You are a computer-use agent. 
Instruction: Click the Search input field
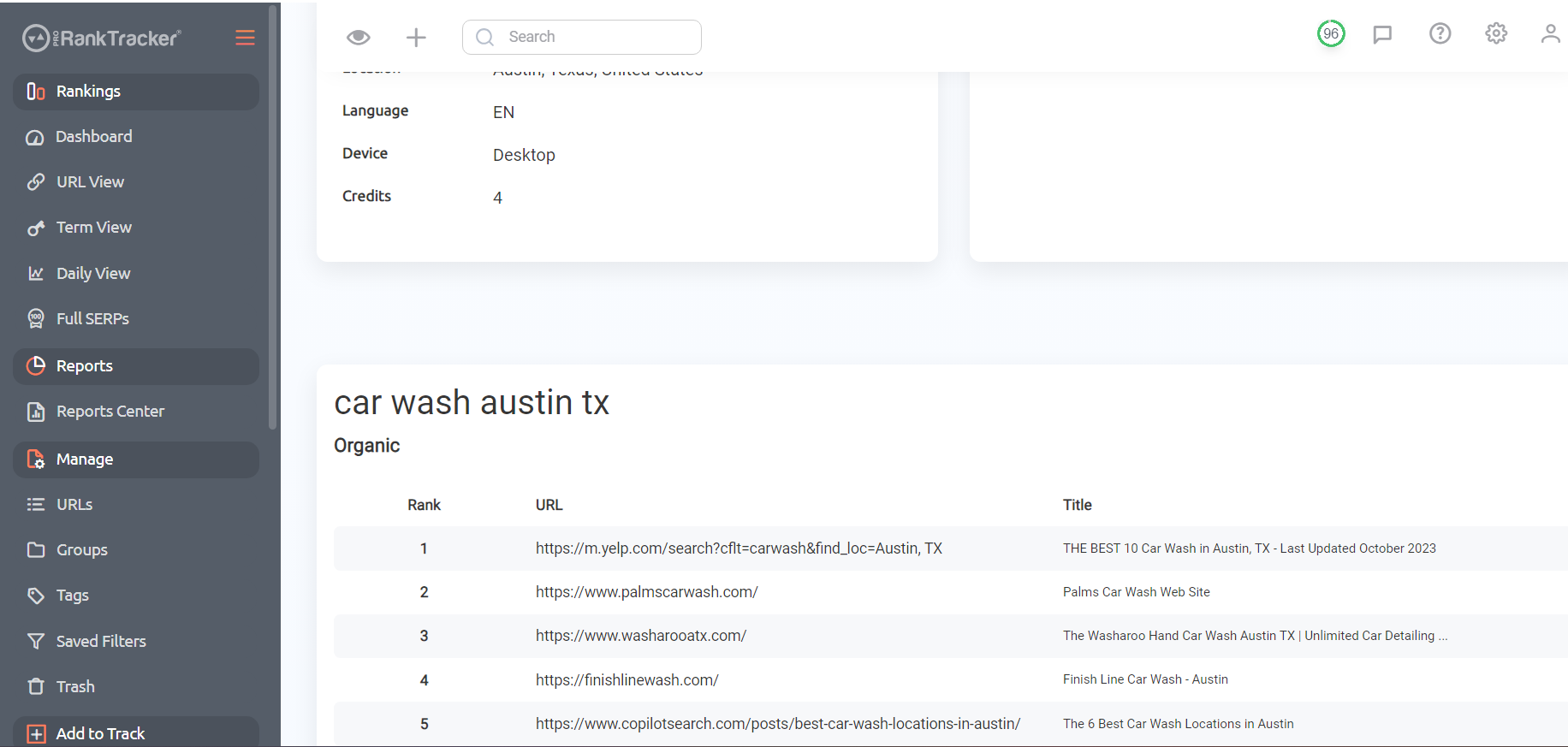[582, 37]
